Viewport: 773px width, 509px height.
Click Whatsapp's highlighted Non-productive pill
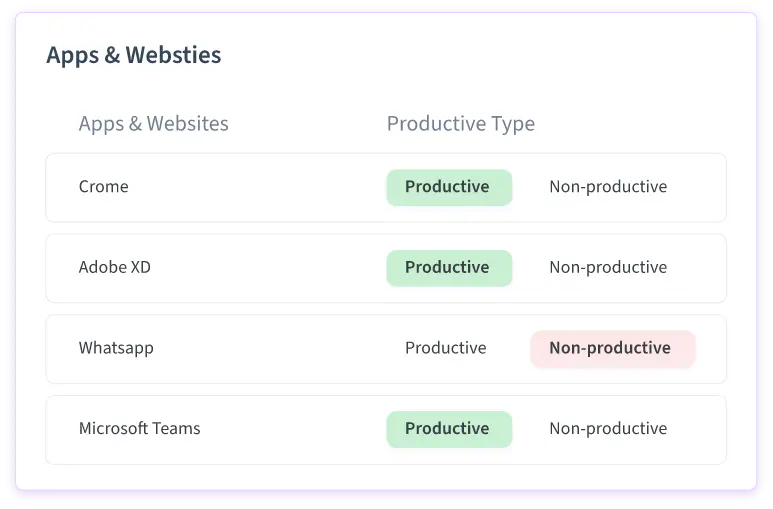point(611,348)
